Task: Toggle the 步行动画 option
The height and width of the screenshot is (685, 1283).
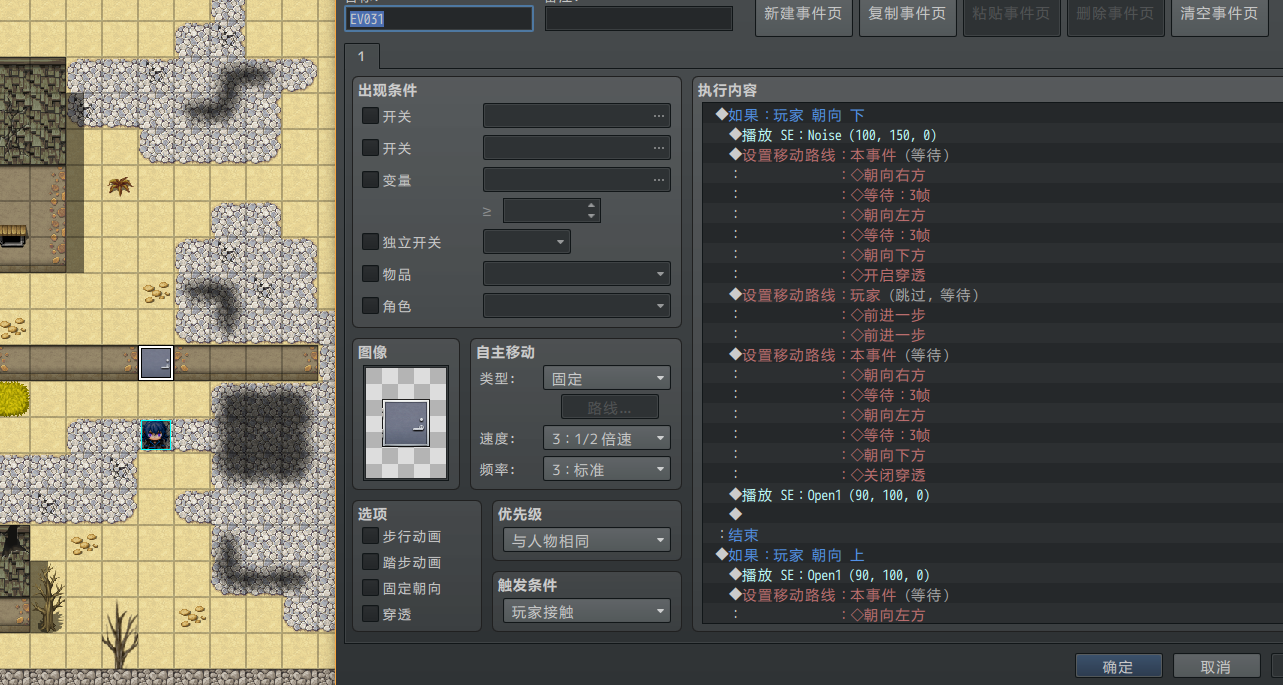Action: coord(370,536)
